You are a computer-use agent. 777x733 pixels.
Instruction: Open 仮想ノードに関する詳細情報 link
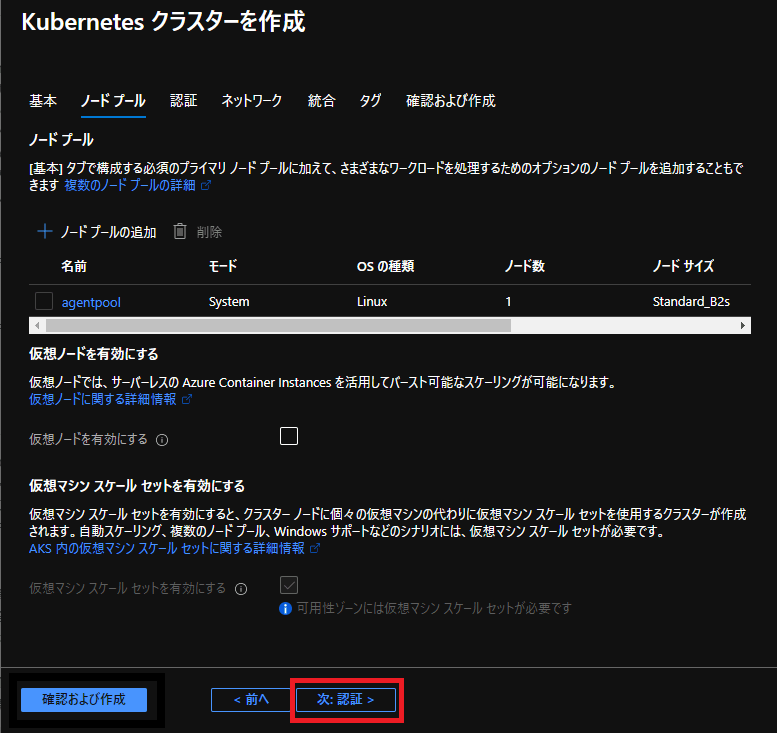point(103,399)
